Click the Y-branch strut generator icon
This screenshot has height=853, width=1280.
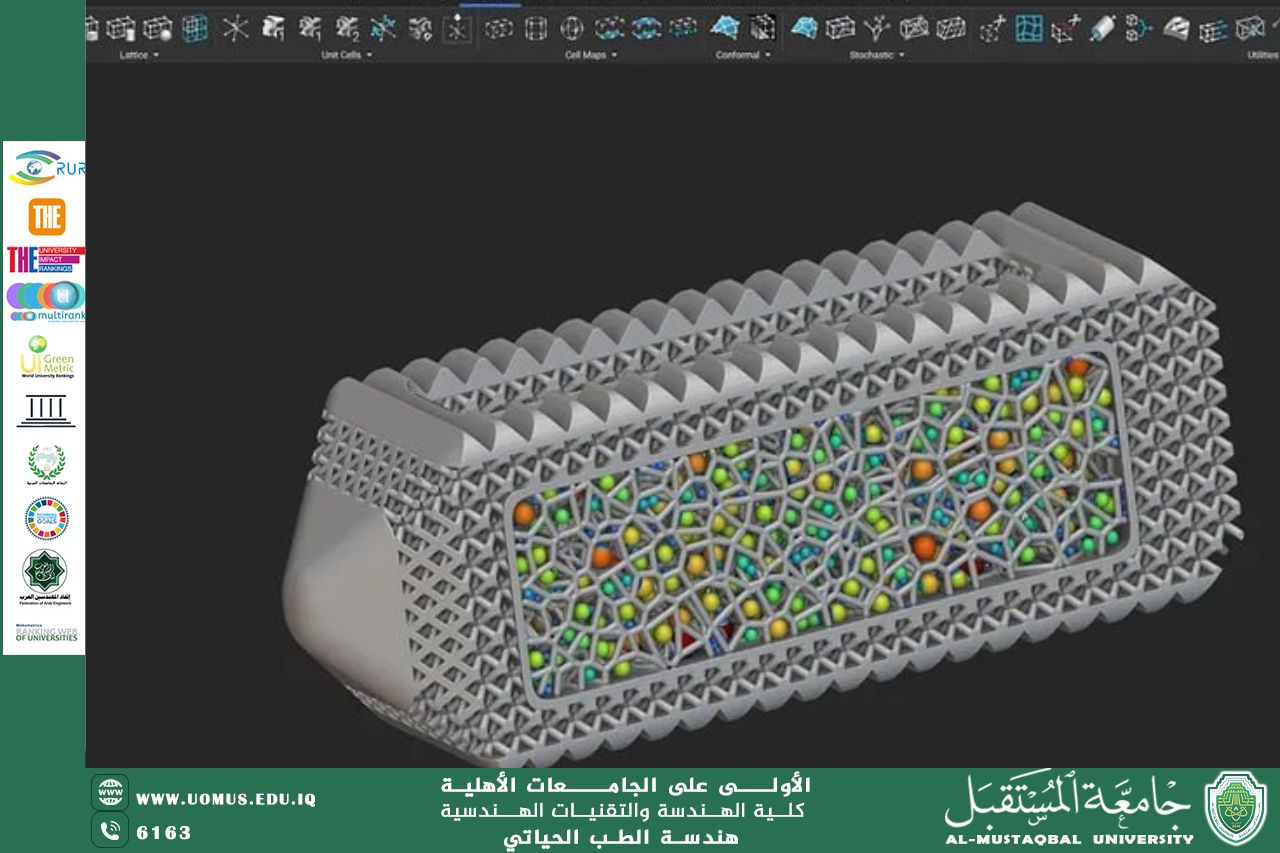point(877,28)
